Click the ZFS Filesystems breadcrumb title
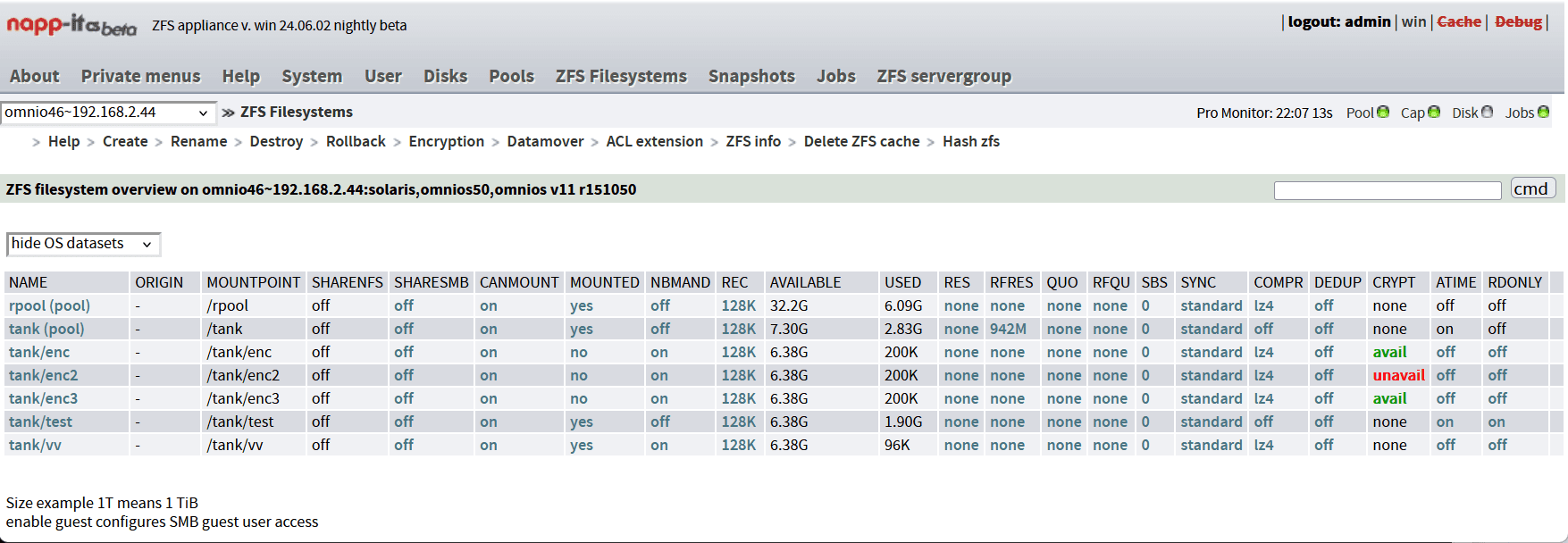The width and height of the screenshot is (1568, 543). click(297, 112)
